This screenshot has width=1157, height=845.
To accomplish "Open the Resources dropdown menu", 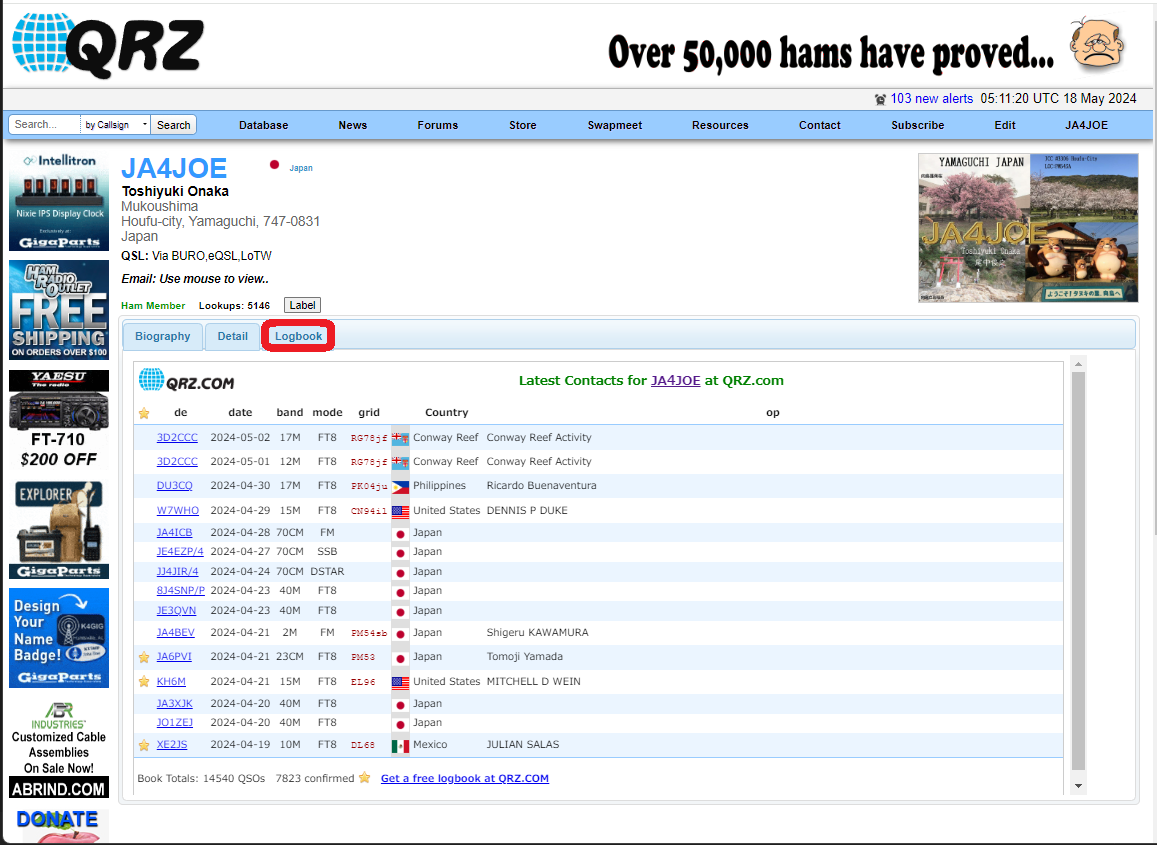I will coord(720,125).
